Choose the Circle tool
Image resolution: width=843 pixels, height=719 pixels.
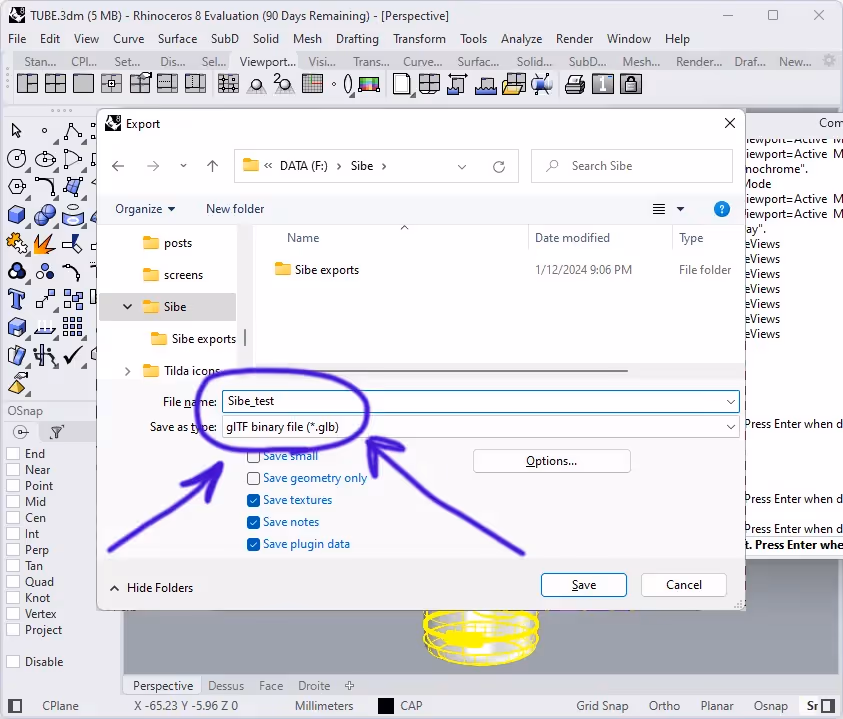17,159
